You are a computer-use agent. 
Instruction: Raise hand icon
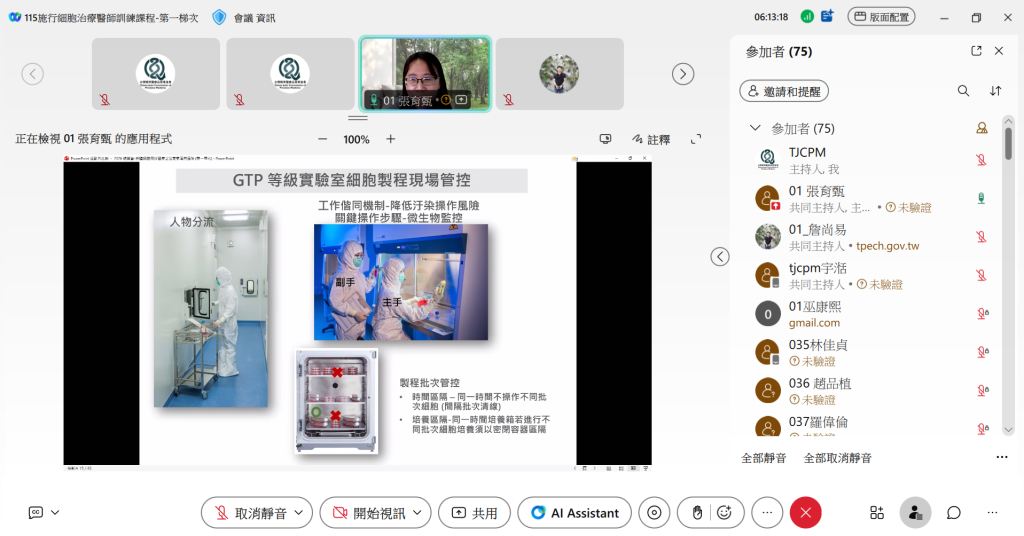pyautogui.click(x=697, y=513)
